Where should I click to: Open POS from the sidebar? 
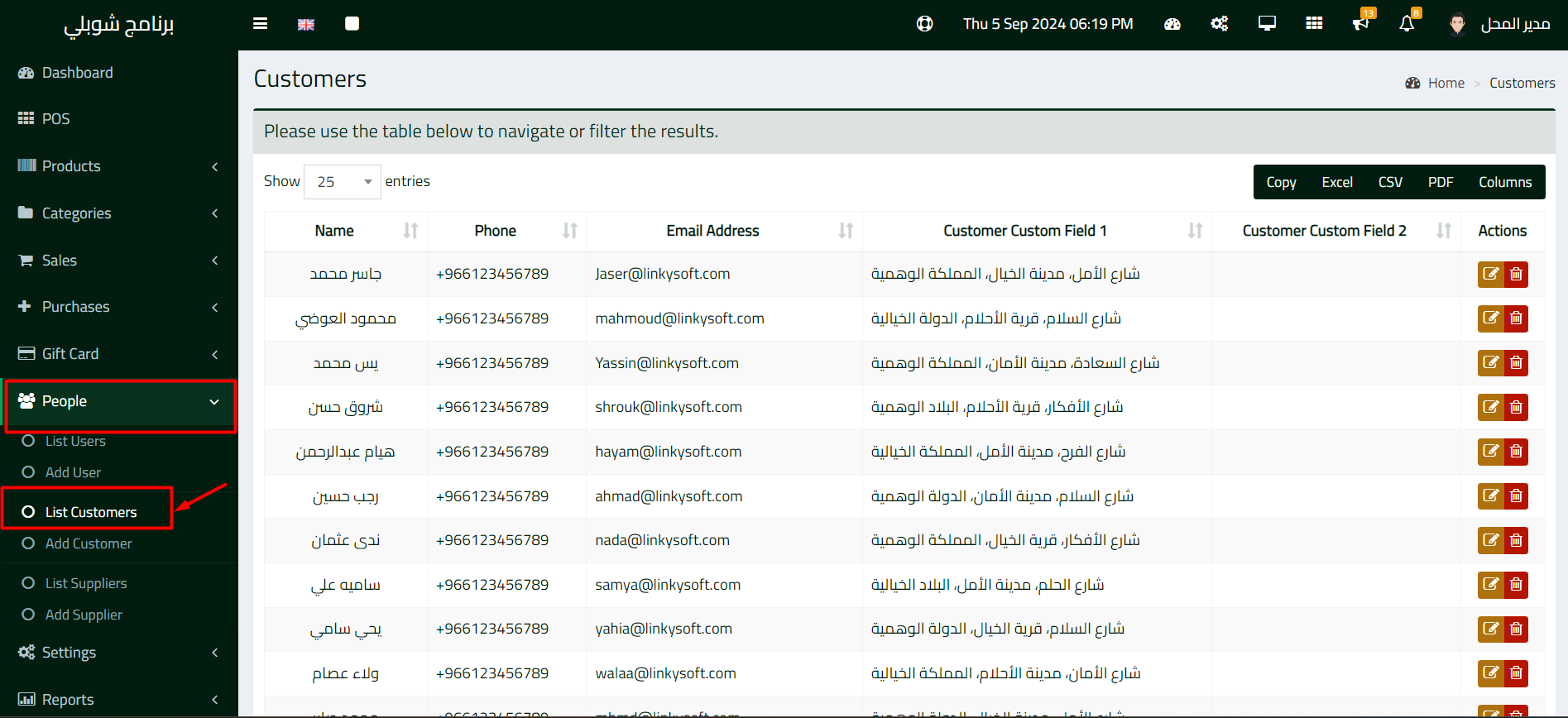click(x=119, y=119)
